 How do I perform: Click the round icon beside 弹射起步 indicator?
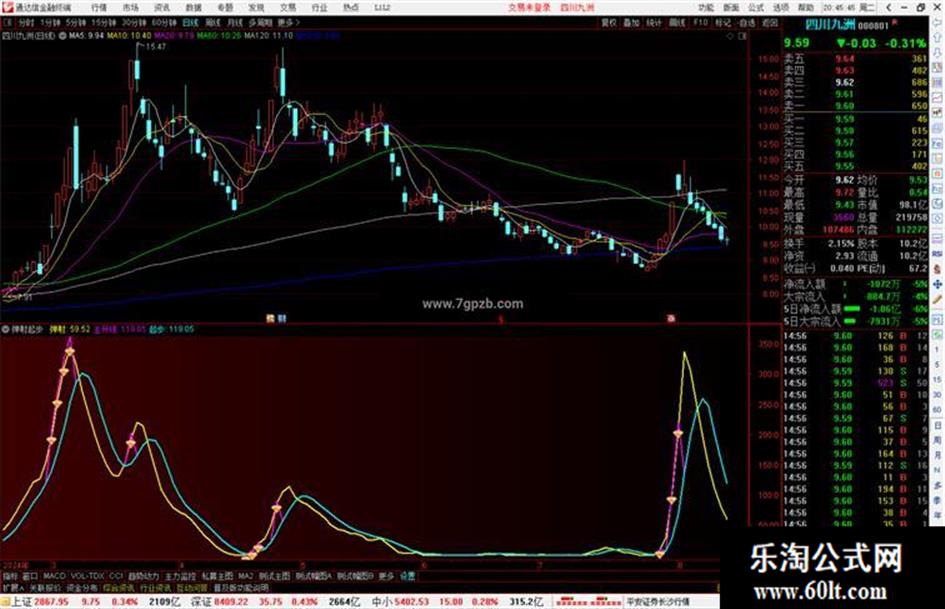(x=5, y=329)
